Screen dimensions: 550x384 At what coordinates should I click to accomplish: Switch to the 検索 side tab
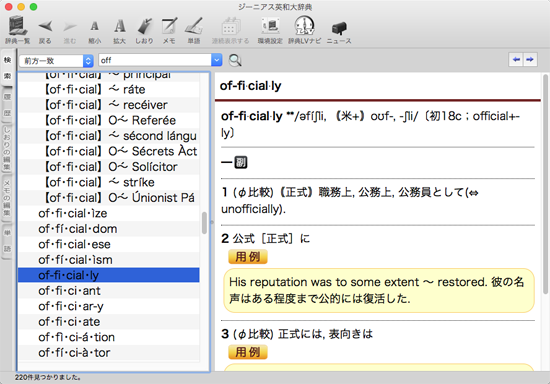coord(7,68)
